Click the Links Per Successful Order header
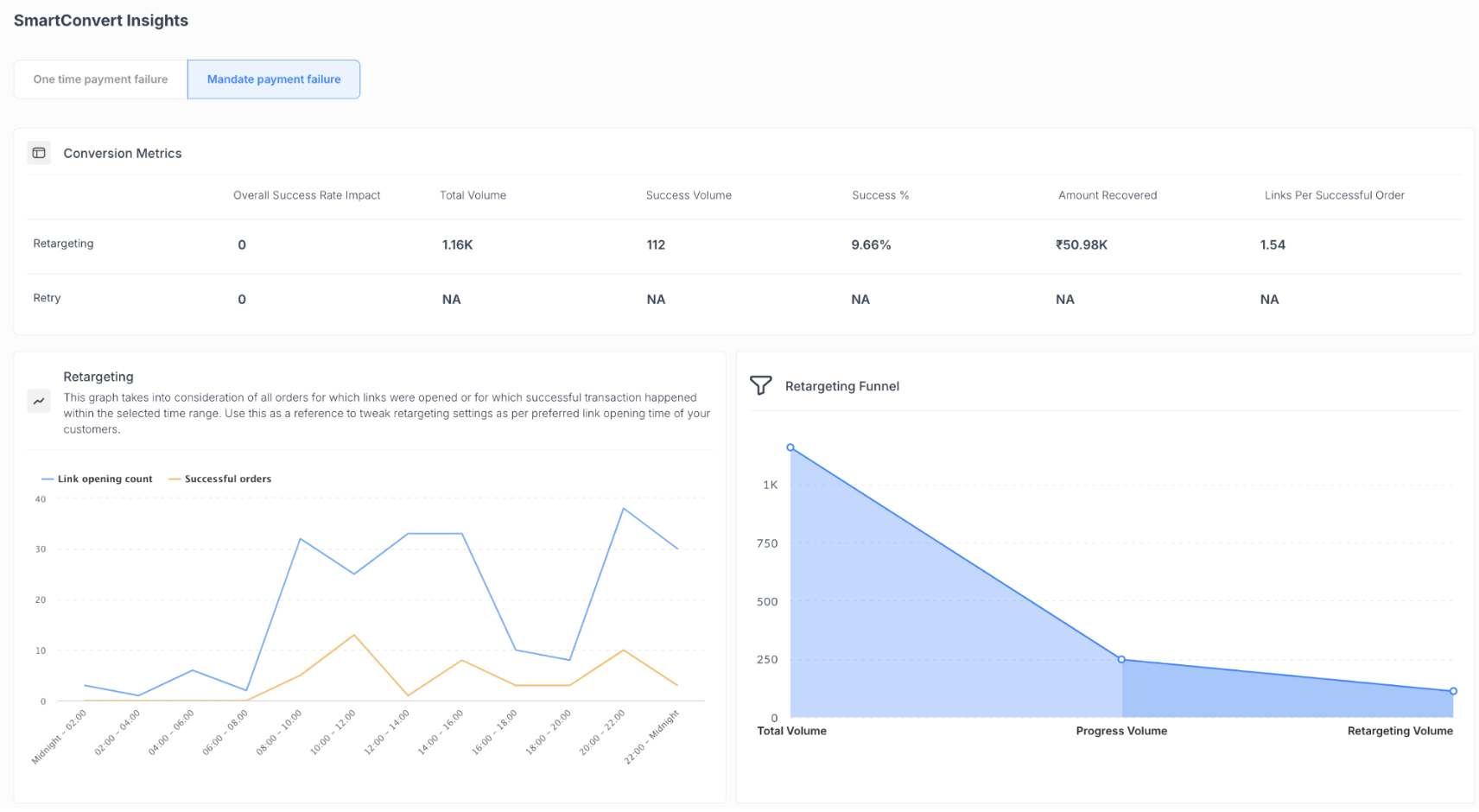This screenshot has height=812, width=1479. [x=1334, y=195]
